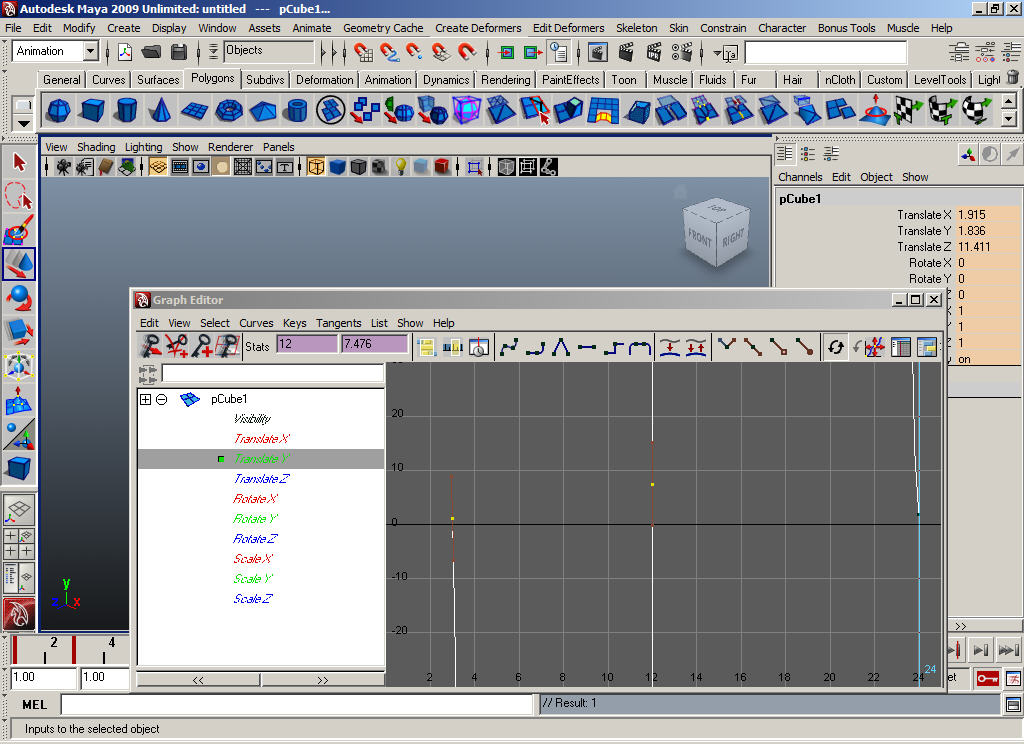Screen dimensions: 1024x744
Task: Click the ViewCube FRONT face
Action: click(x=699, y=238)
